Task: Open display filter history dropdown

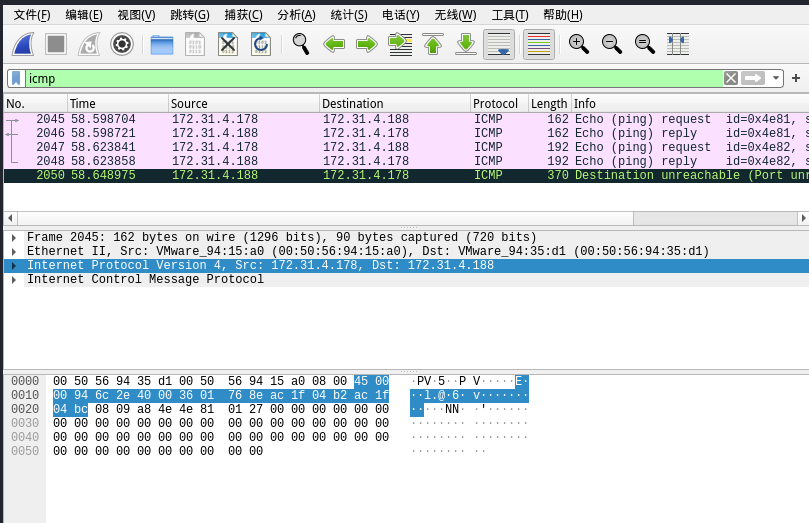Action: [775, 78]
